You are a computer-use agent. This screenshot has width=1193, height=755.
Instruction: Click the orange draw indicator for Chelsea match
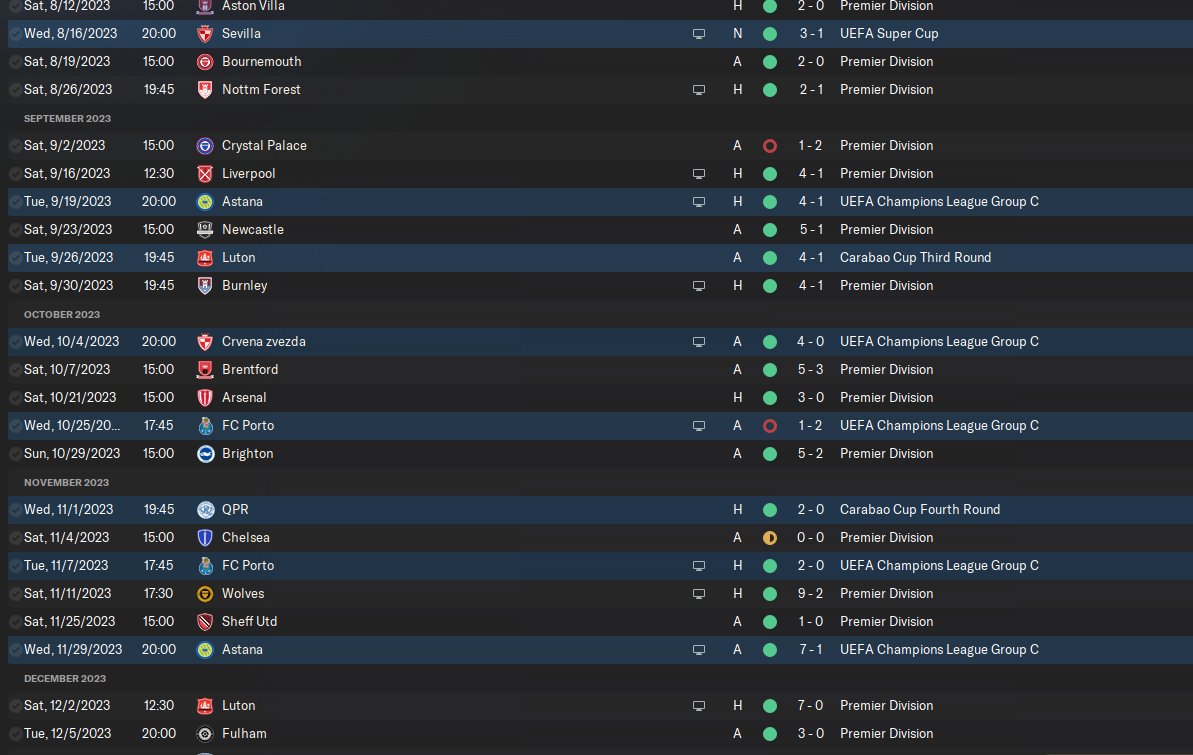tap(770, 537)
